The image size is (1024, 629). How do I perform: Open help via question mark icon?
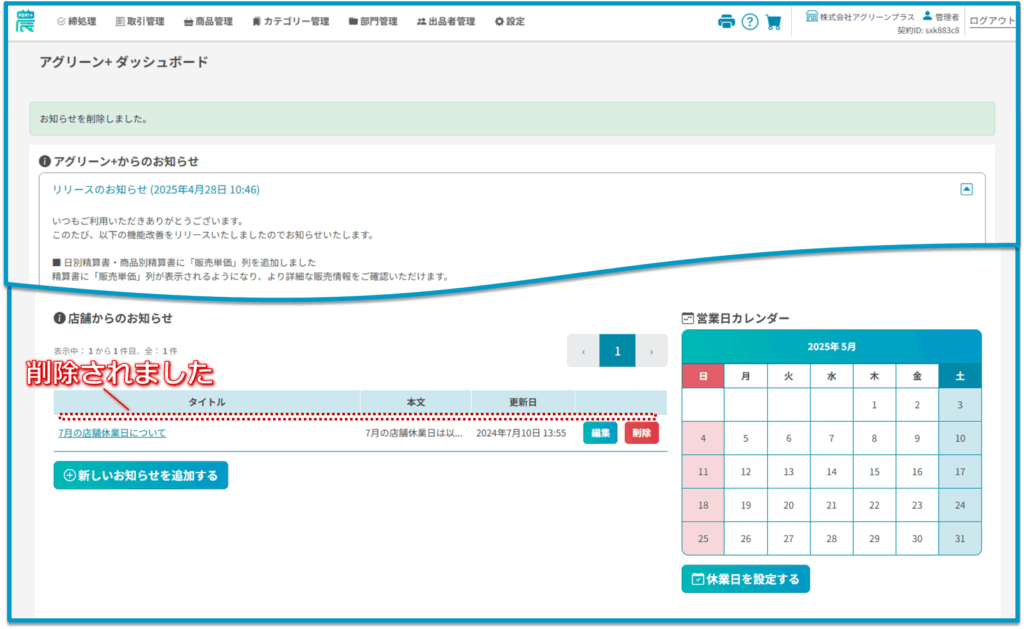point(750,22)
